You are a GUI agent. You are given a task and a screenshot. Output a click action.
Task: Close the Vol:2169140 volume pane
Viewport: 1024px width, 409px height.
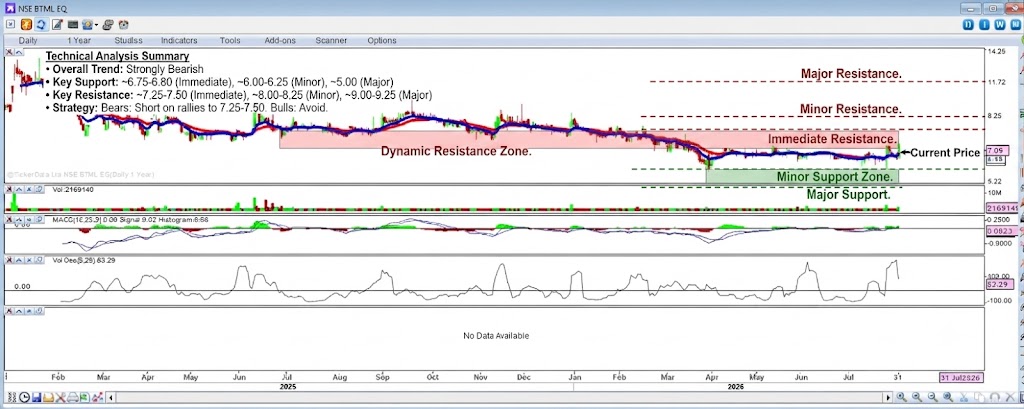coord(9,189)
